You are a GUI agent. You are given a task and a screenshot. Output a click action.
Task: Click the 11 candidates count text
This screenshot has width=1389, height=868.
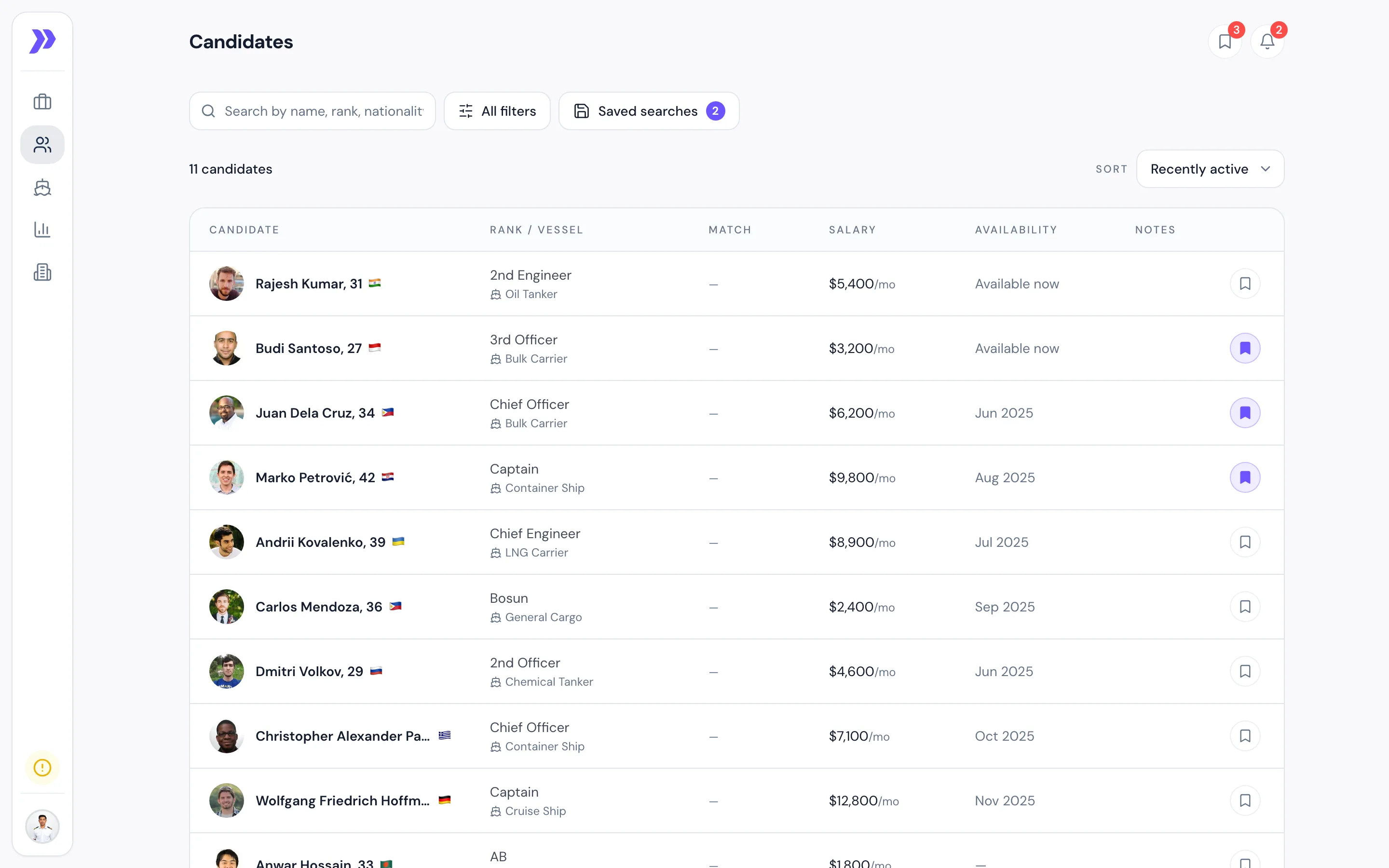tap(231, 169)
